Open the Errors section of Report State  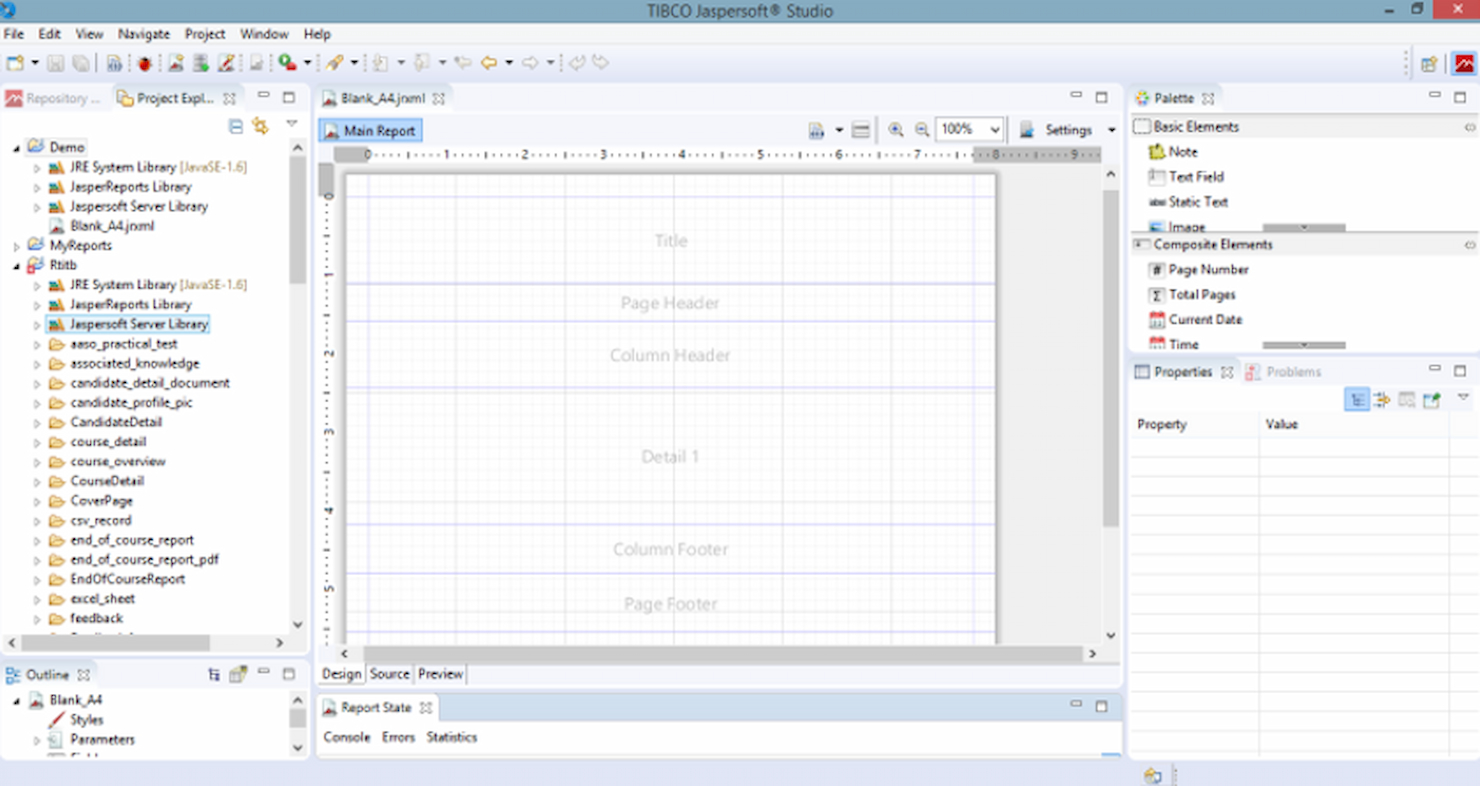click(x=398, y=737)
